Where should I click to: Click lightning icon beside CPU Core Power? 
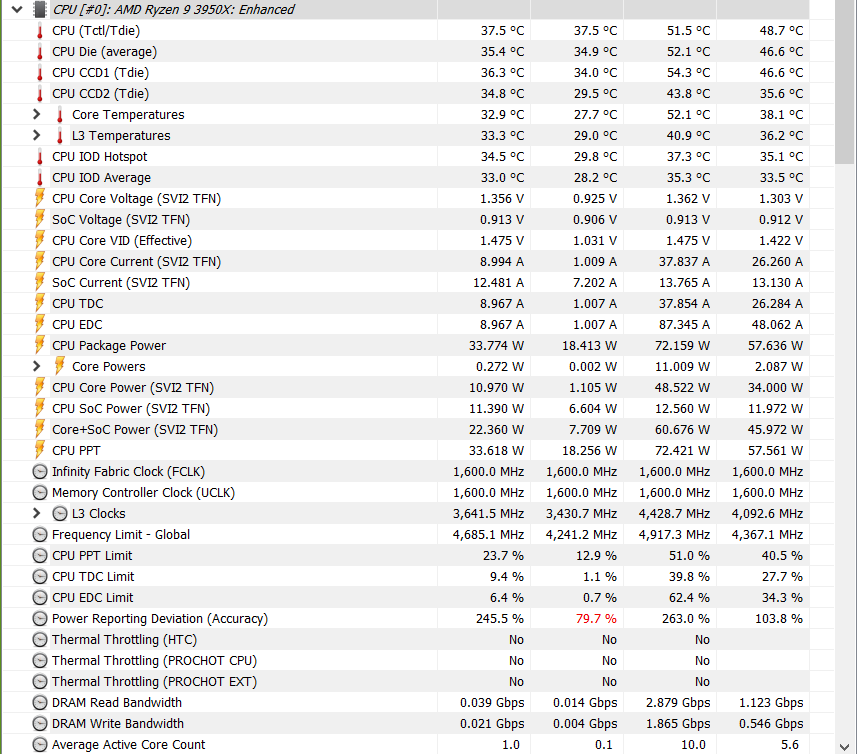point(40,387)
